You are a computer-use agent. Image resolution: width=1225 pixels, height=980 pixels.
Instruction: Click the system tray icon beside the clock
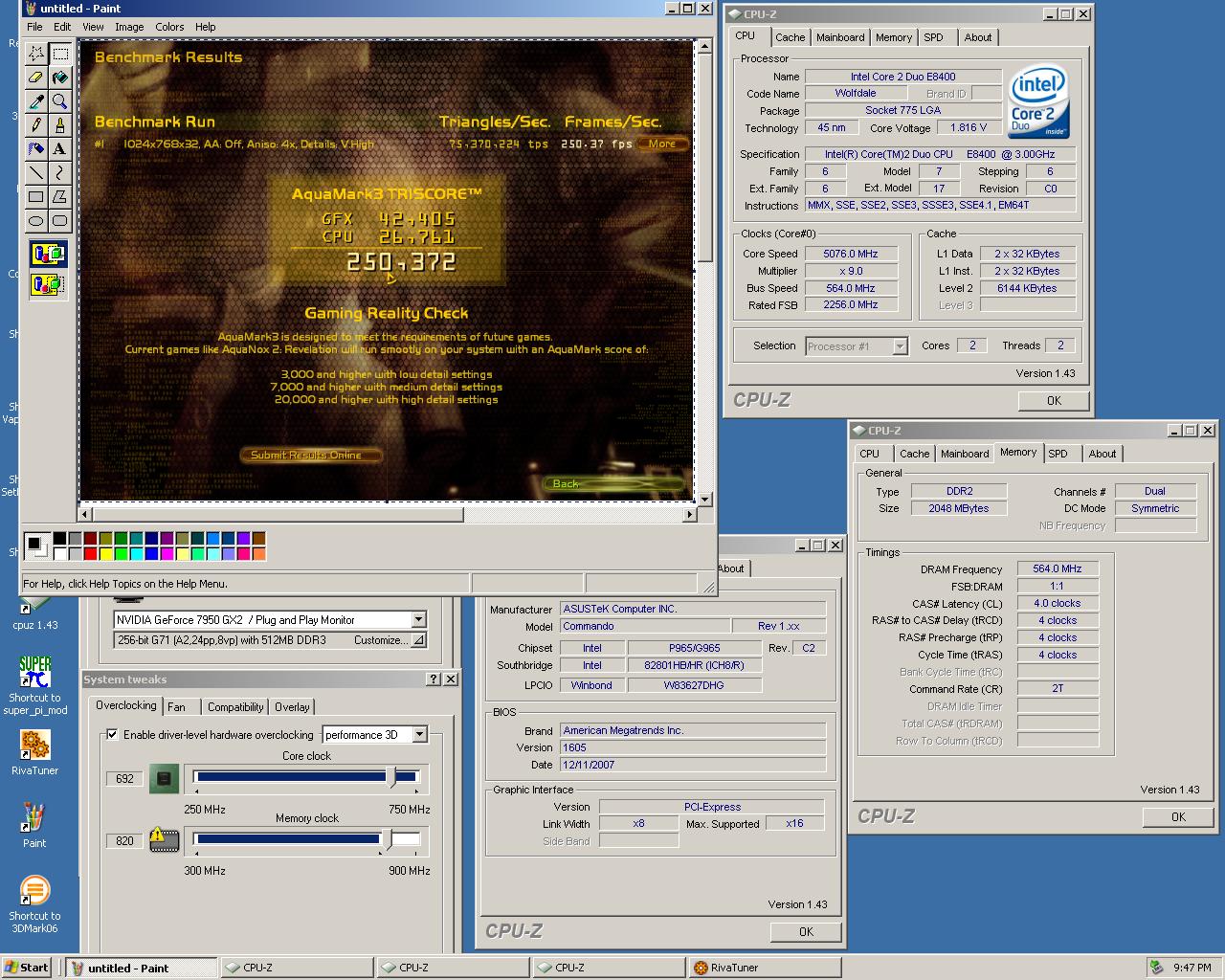click(x=1157, y=968)
